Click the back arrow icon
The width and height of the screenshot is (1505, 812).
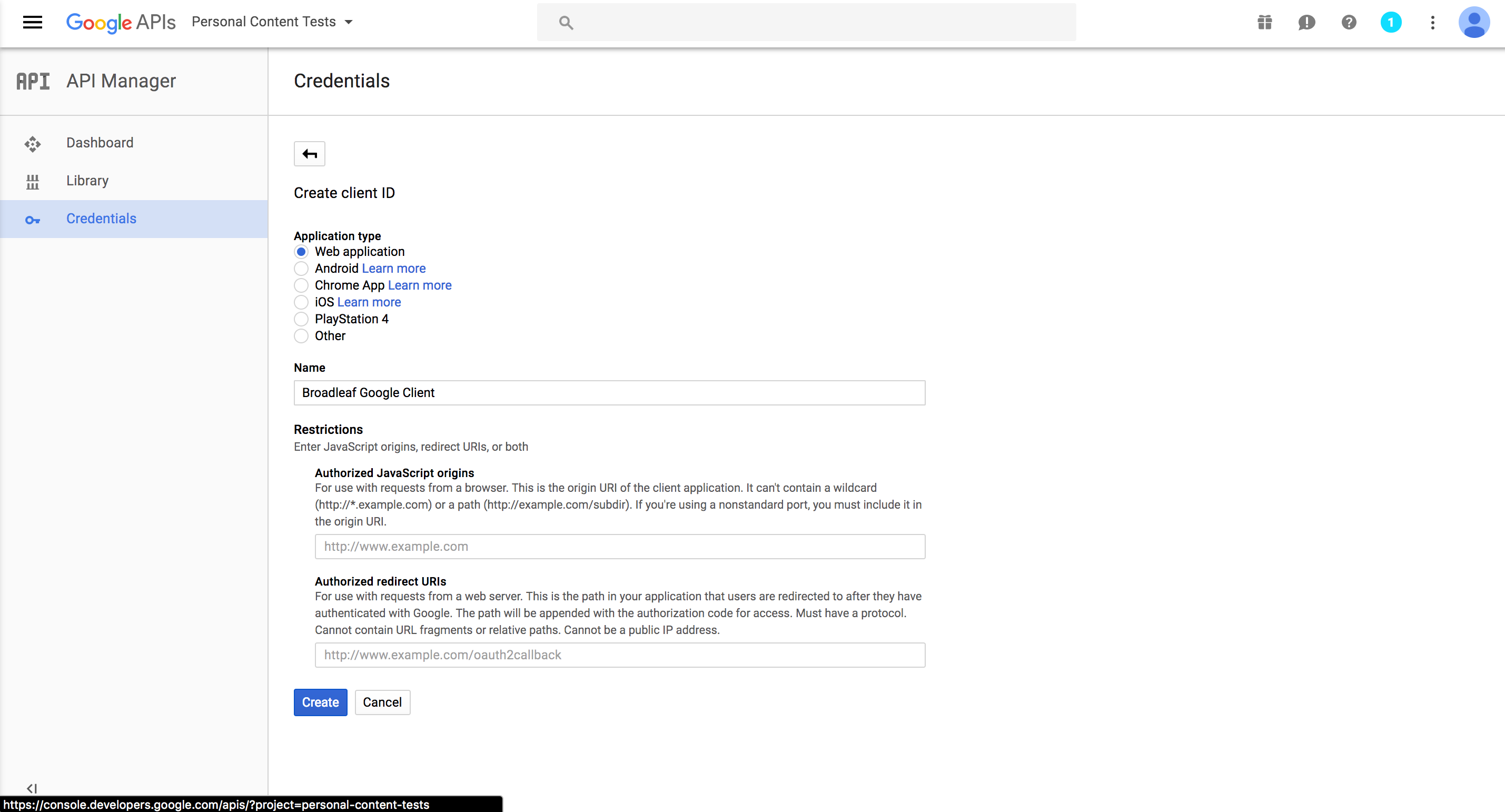311,154
